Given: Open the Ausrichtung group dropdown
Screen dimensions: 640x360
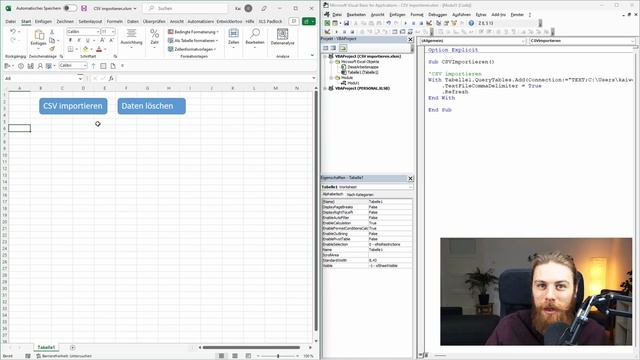Looking at the screenshot, I should click(x=131, y=38).
